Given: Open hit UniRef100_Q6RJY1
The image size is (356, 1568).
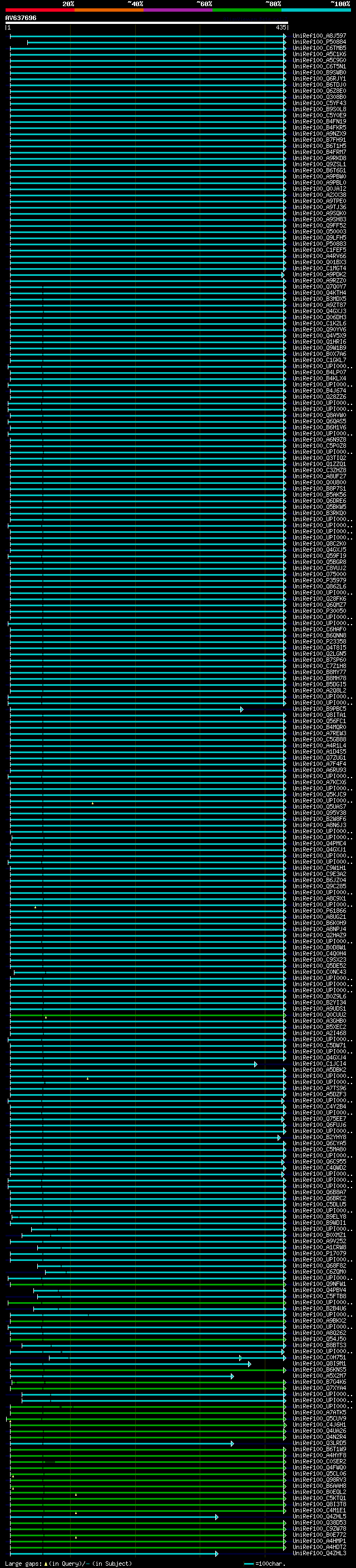Looking at the screenshot, I should click(319, 78).
